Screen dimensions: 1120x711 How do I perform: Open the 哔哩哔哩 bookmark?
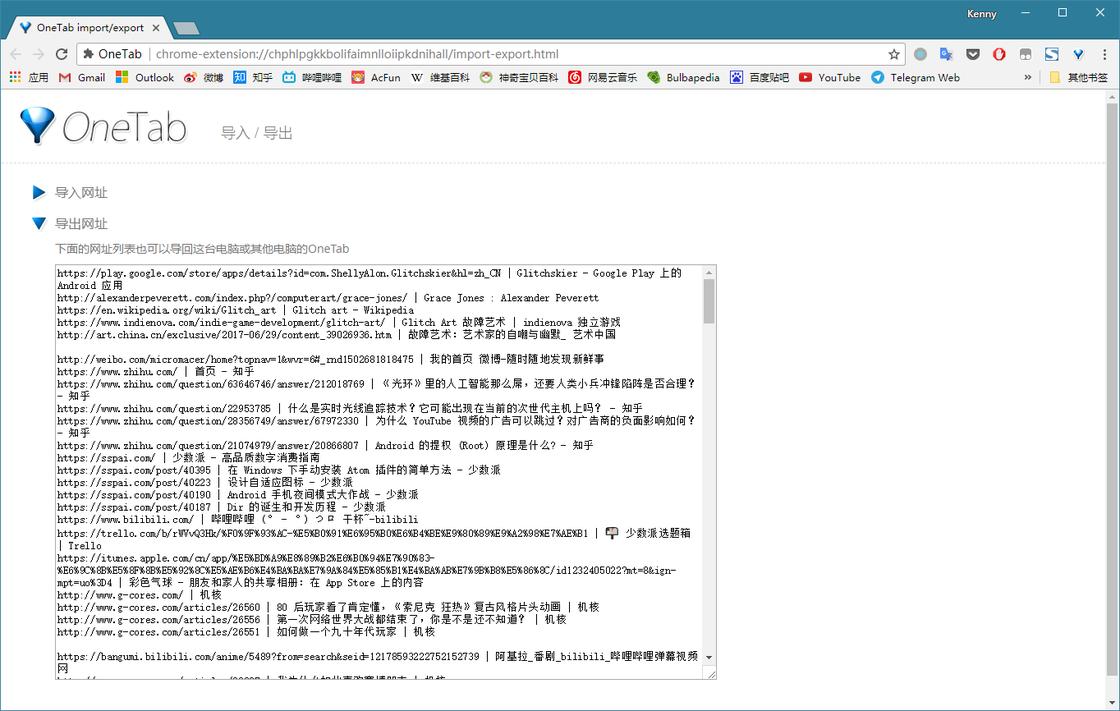pos(311,77)
